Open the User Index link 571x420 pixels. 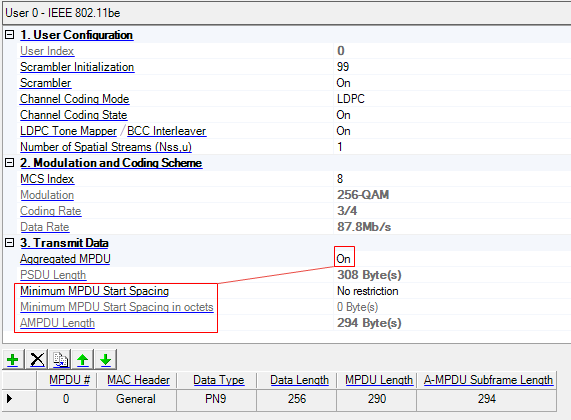(47, 51)
